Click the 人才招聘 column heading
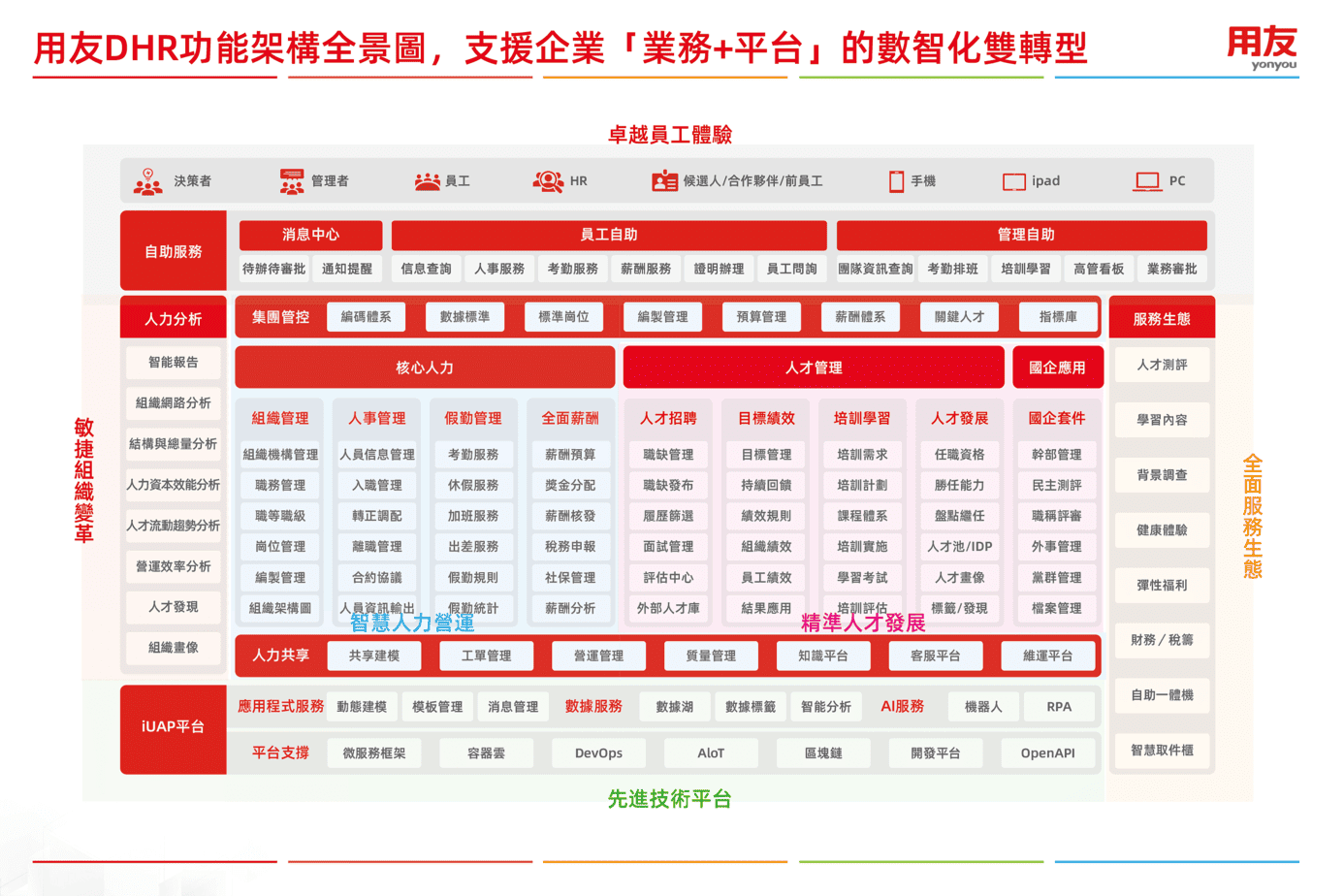 coord(668,418)
